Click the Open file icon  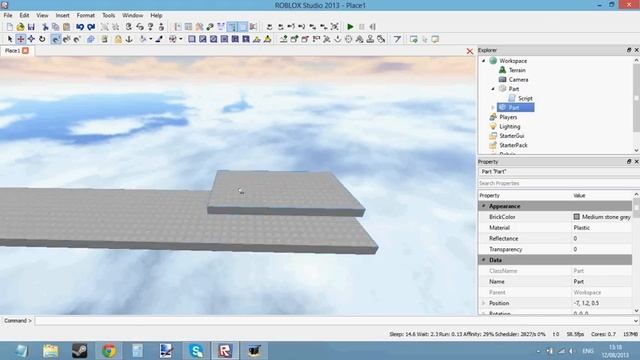tap(20, 27)
